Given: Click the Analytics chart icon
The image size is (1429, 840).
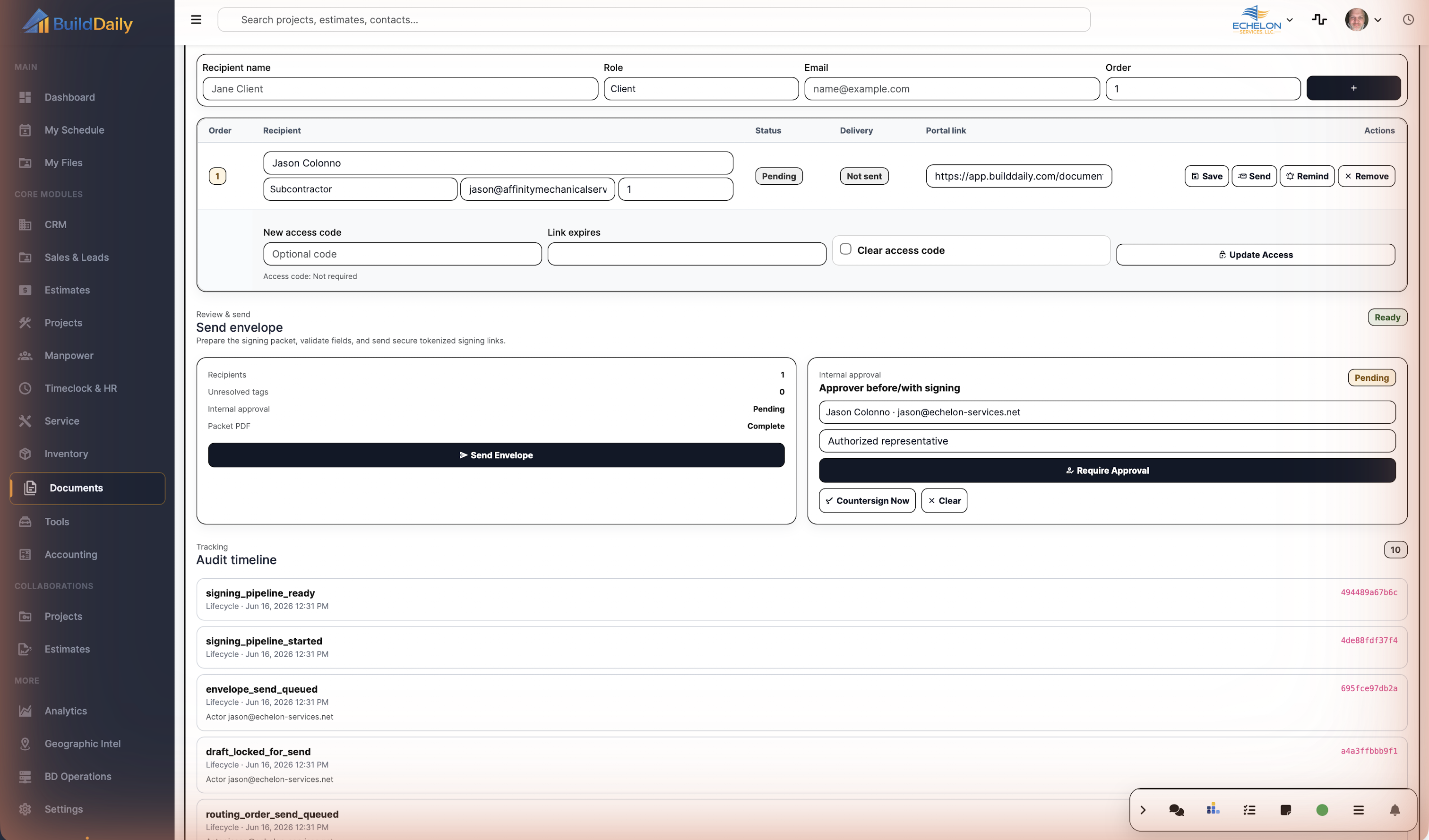Looking at the screenshot, I should [25, 711].
